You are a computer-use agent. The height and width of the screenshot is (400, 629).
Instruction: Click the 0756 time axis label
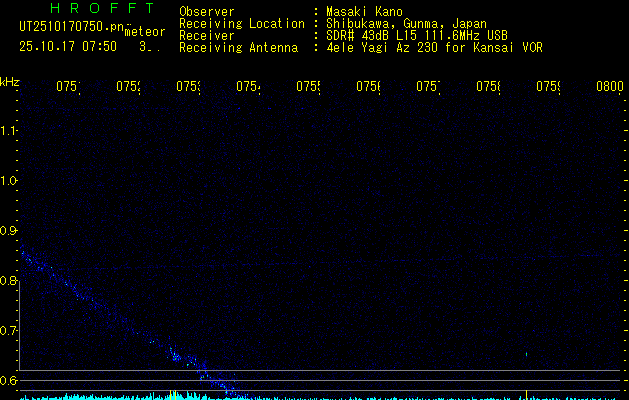368,86
